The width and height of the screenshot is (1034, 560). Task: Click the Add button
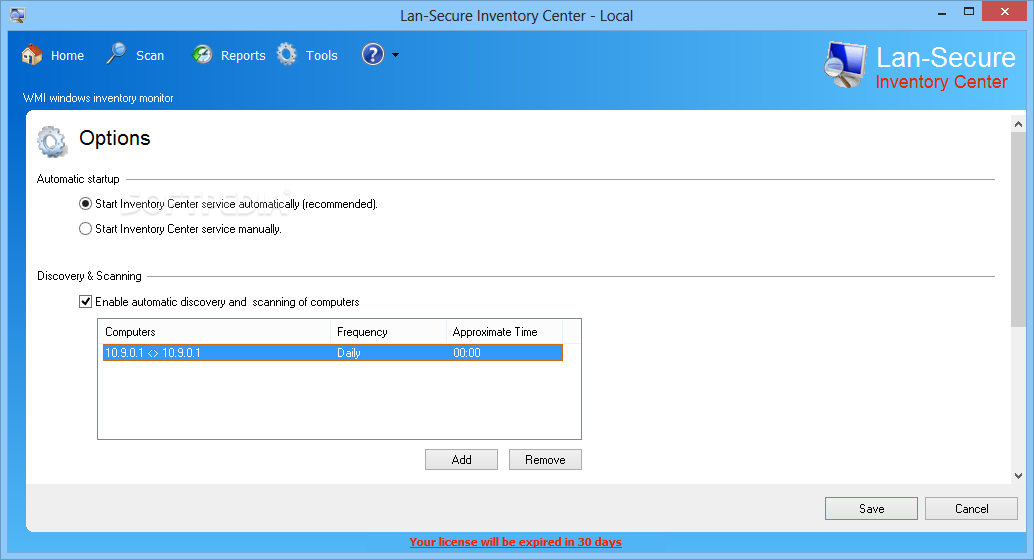point(462,460)
